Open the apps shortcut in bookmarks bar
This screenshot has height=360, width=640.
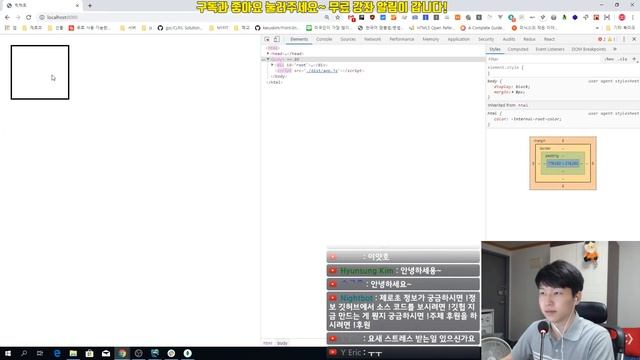pyautogui.click(x=11, y=28)
